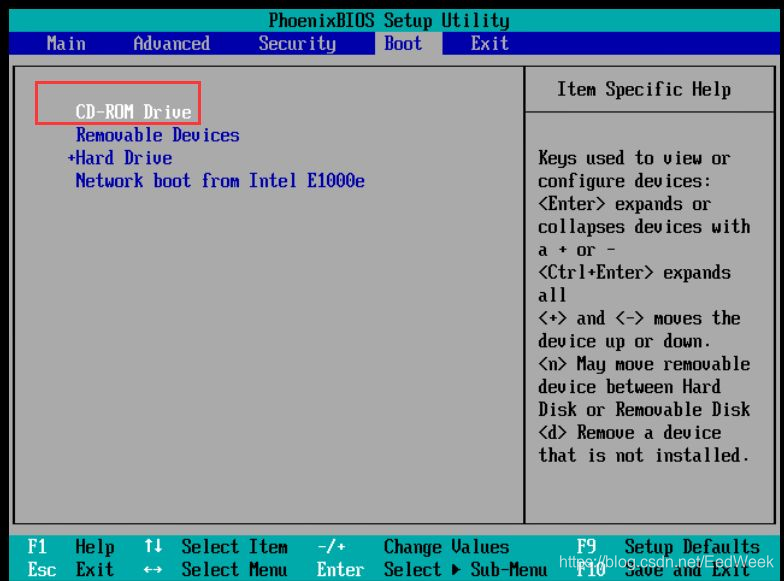Image resolution: width=784 pixels, height=581 pixels.
Task: Click the F1 Help key hint
Action: coord(70,546)
